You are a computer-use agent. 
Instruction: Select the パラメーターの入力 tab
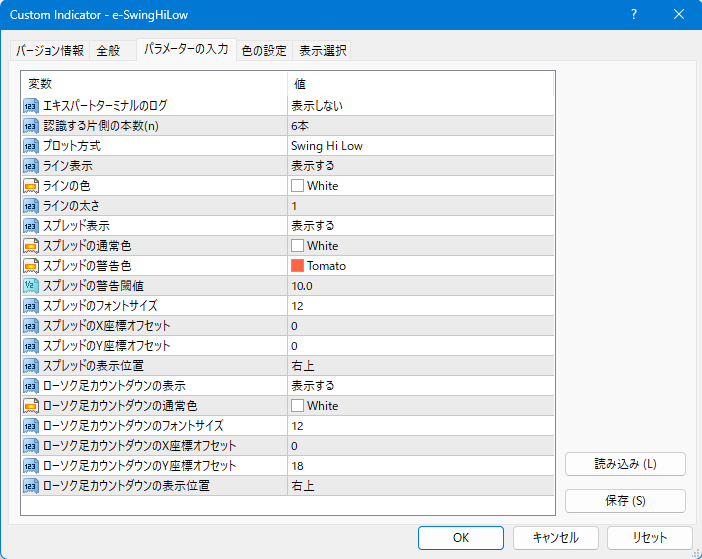coord(186,49)
